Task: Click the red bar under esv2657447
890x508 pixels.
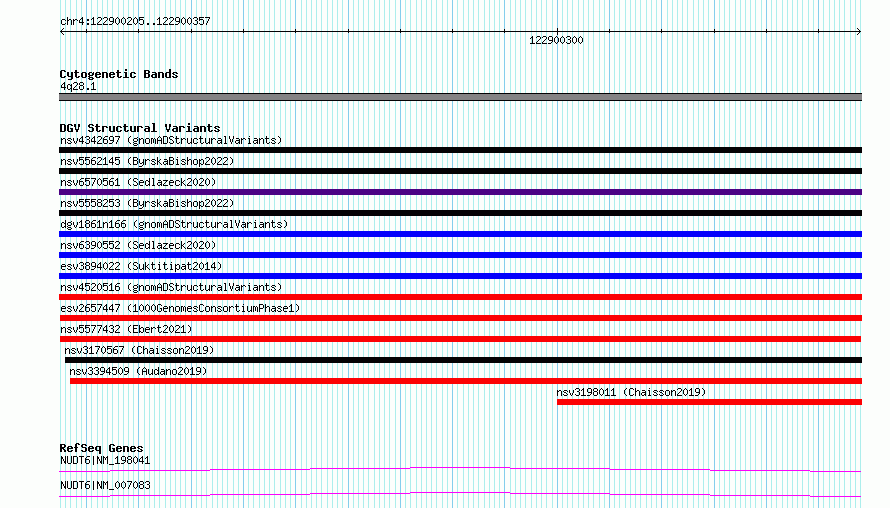Action: [x=460, y=318]
